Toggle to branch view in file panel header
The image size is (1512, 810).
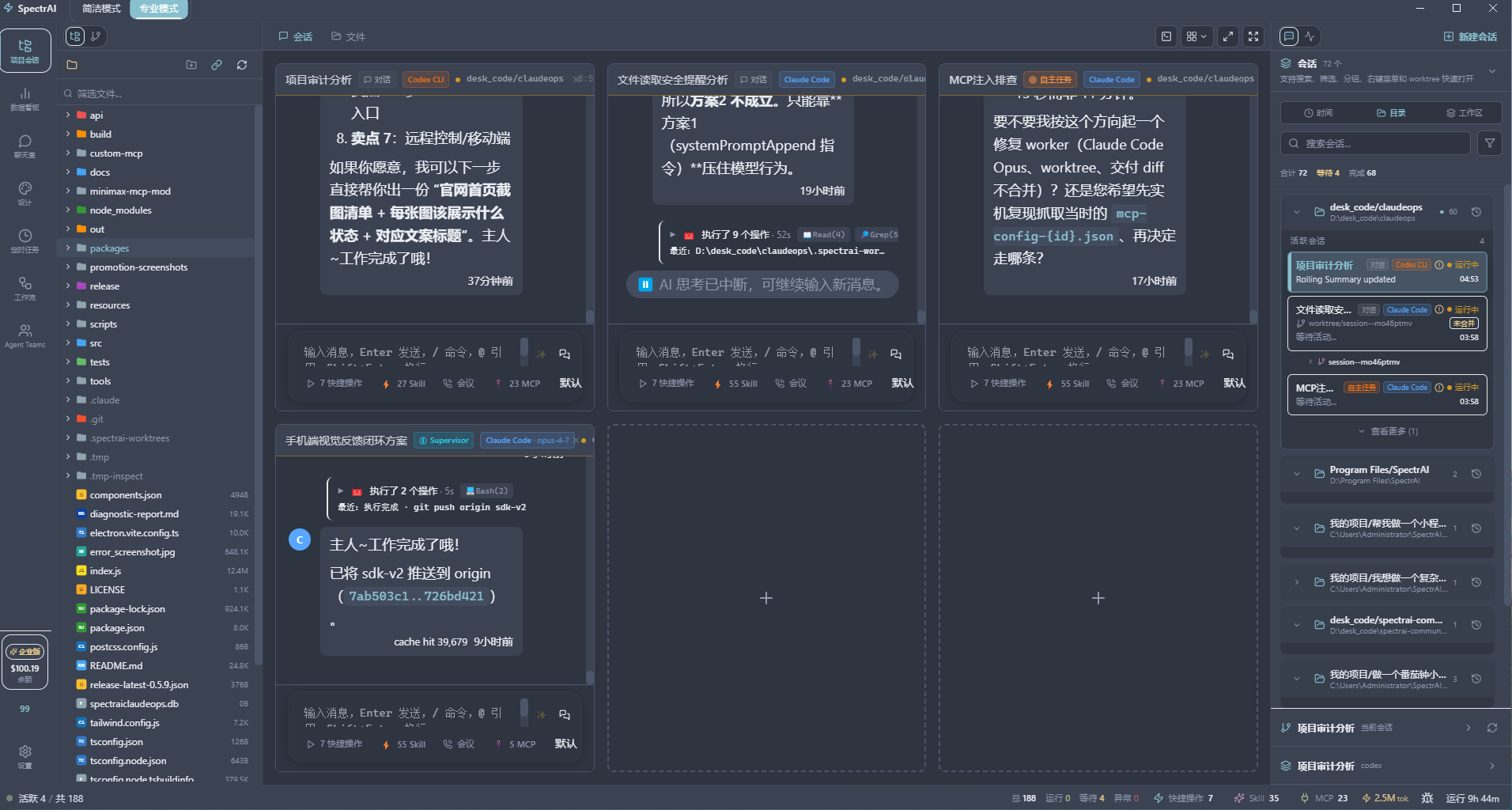96,36
